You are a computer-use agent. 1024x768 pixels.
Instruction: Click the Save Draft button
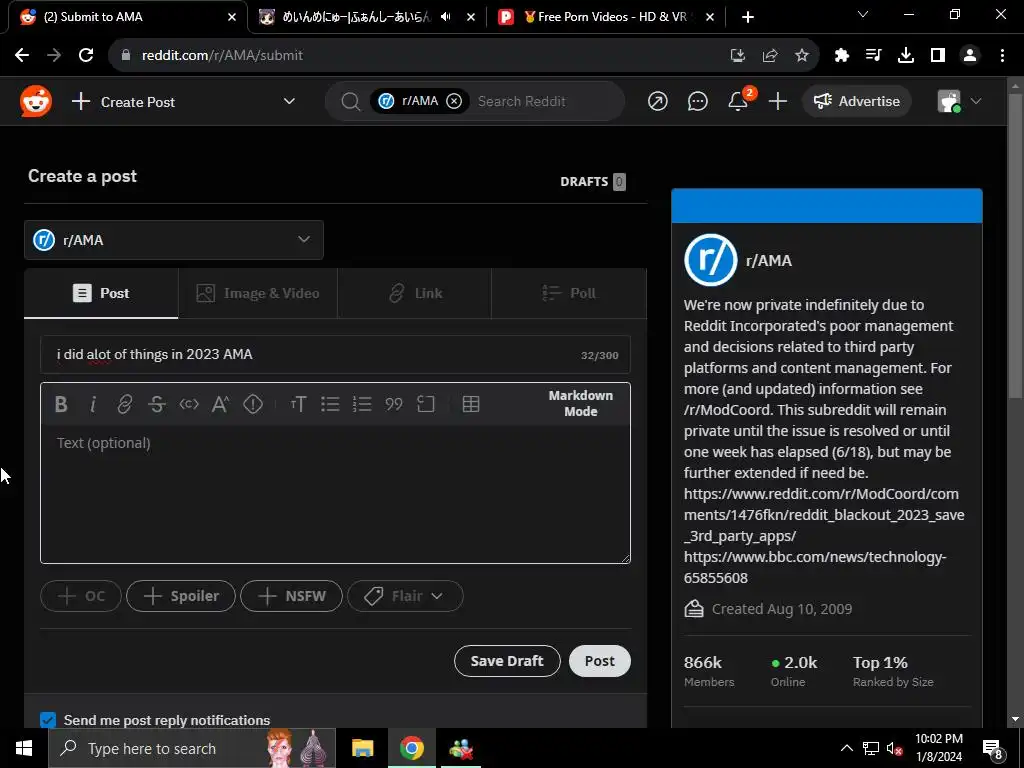coord(507,661)
